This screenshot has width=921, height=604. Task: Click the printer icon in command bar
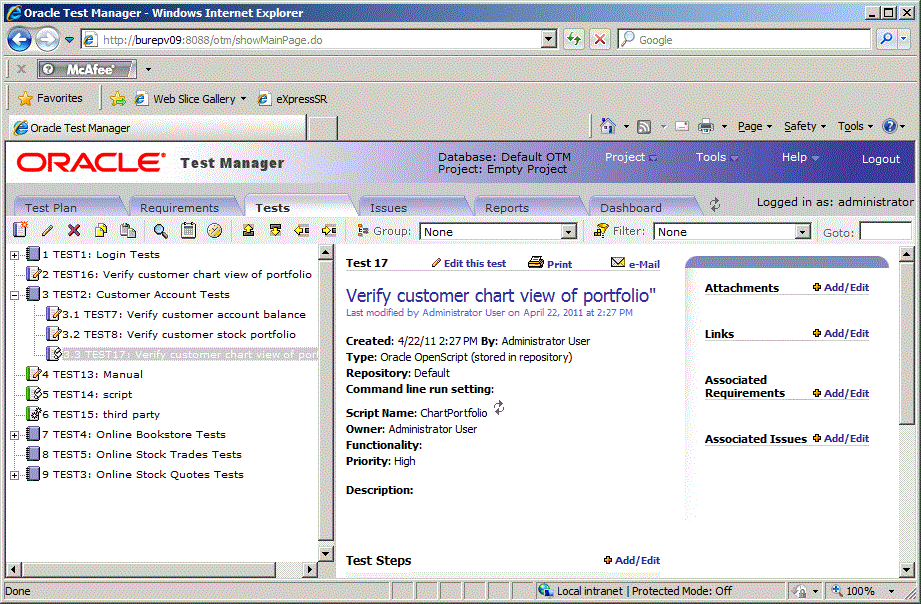705,126
